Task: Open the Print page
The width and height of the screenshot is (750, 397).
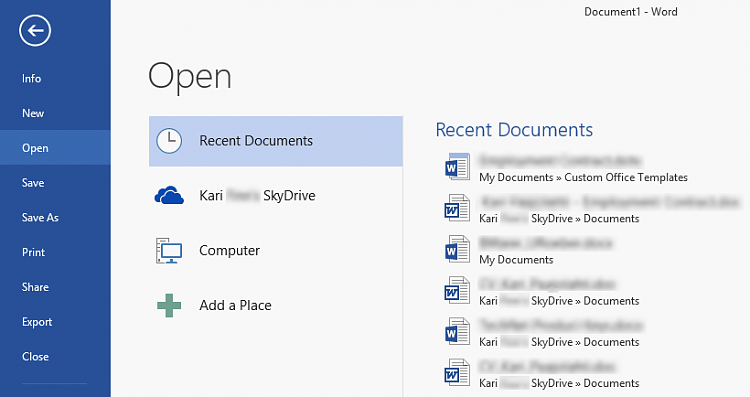Action: [33, 252]
